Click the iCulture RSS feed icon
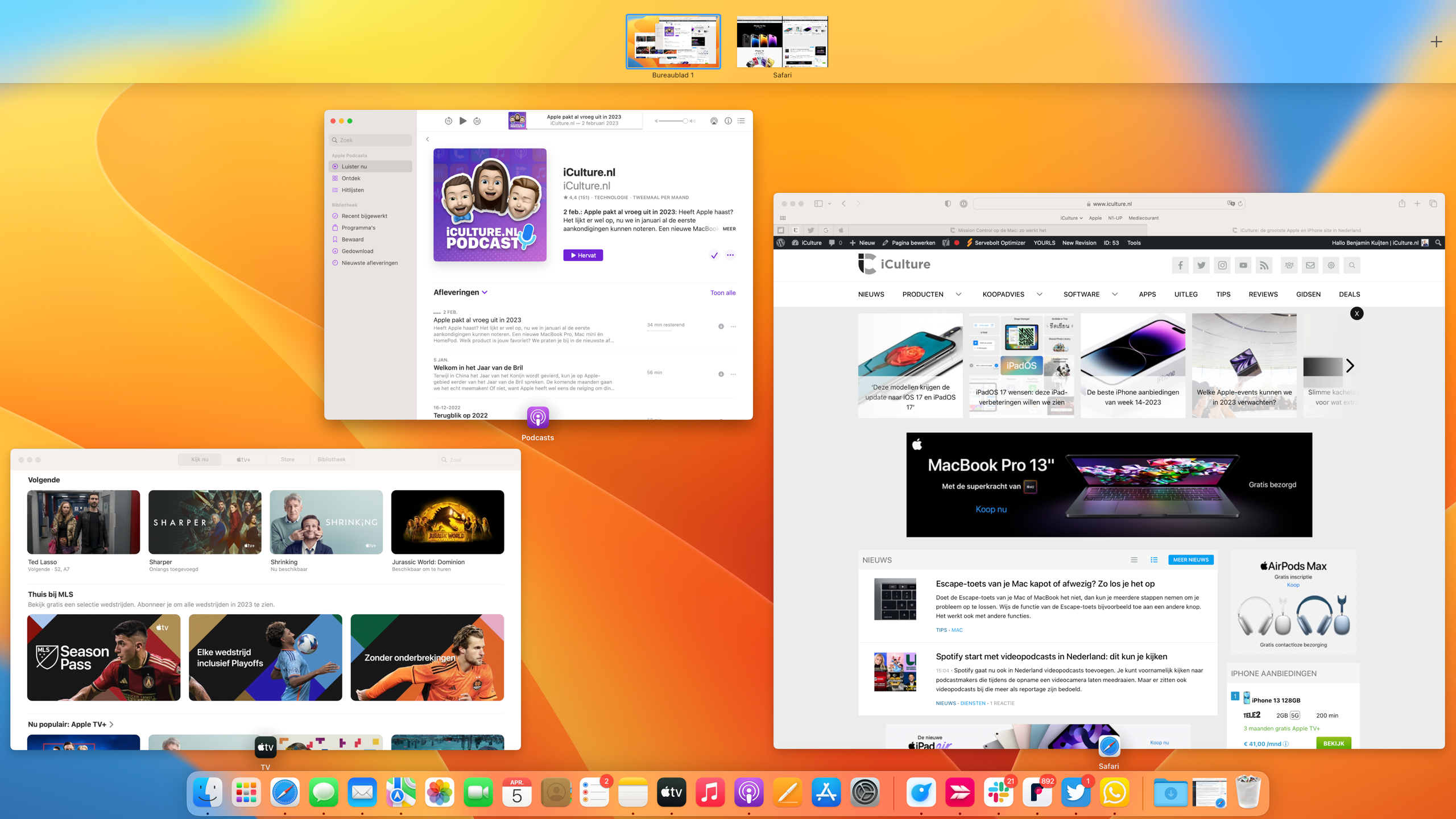This screenshot has height=819, width=1456. pyautogui.click(x=1264, y=265)
